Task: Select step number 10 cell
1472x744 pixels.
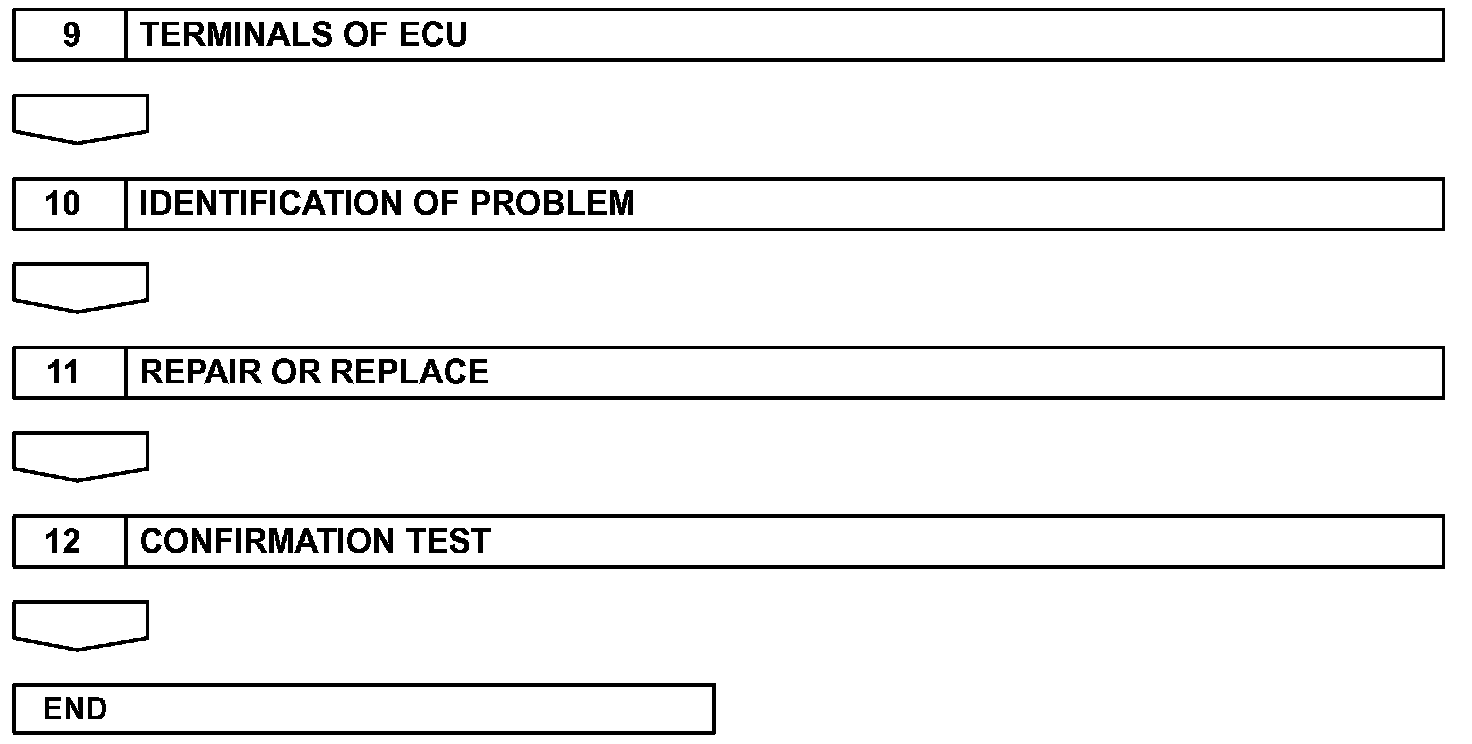Action: (70, 204)
